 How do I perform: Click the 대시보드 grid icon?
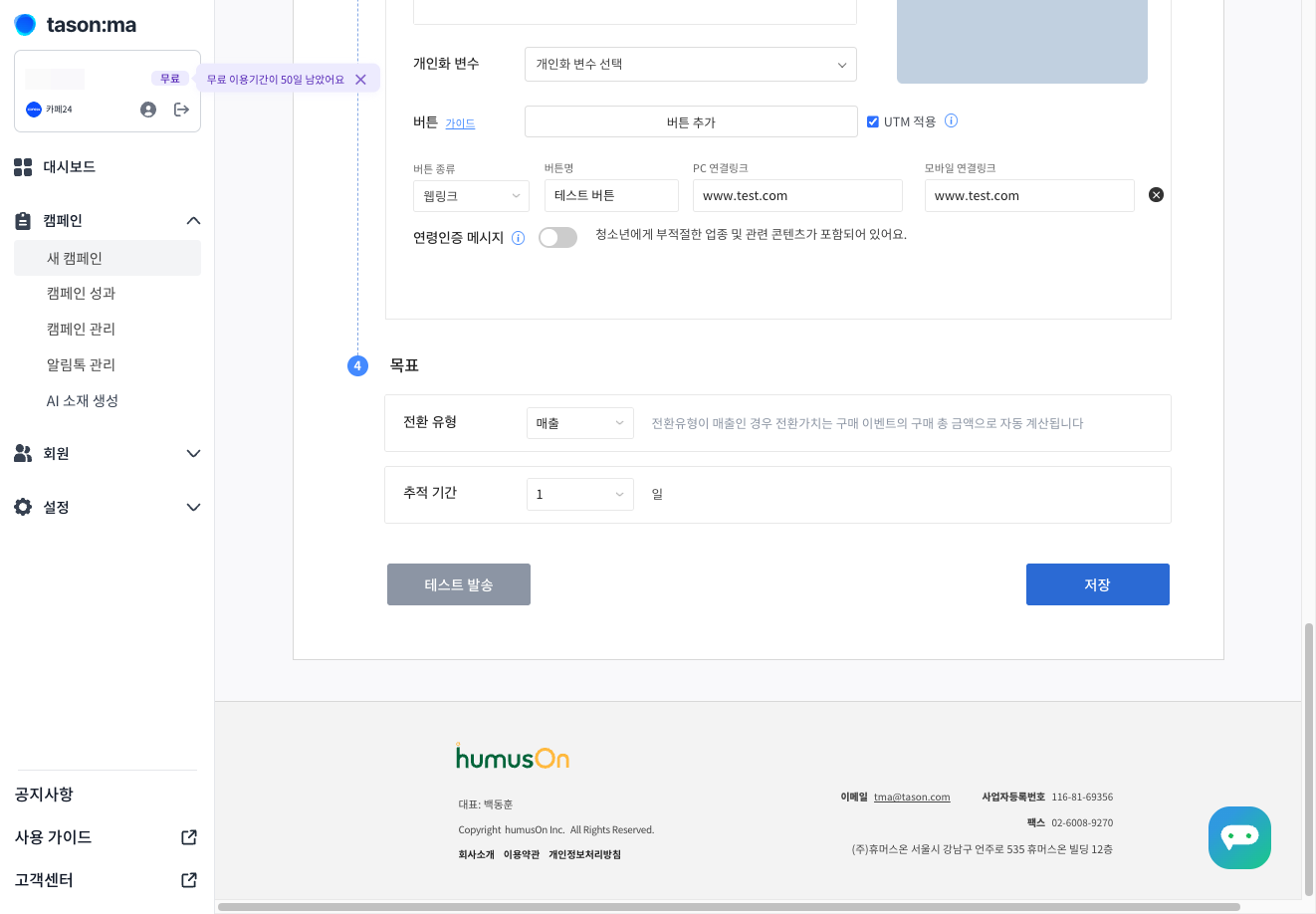[23, 167]
